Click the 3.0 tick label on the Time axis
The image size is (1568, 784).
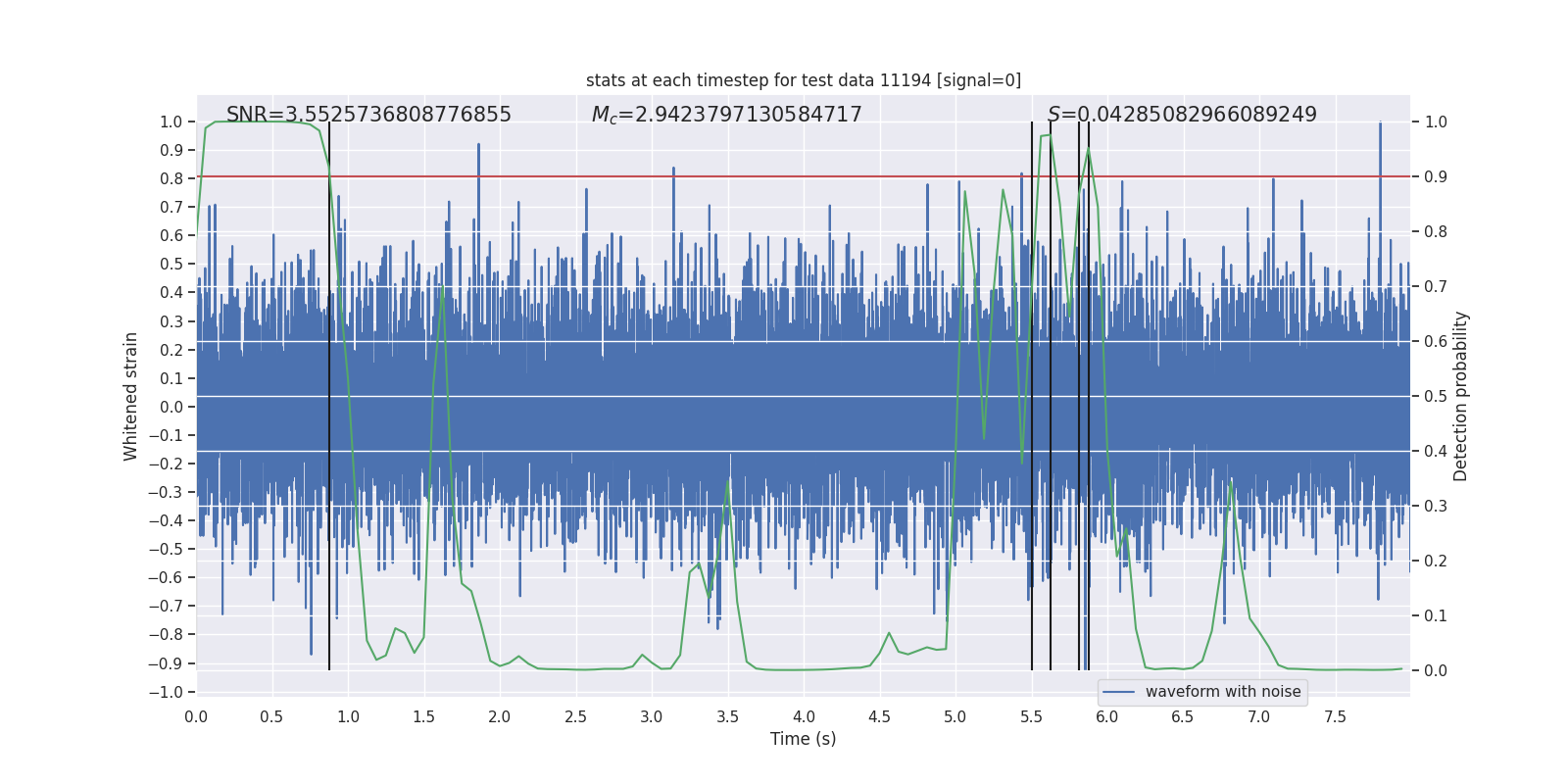(x=652, y=716)
